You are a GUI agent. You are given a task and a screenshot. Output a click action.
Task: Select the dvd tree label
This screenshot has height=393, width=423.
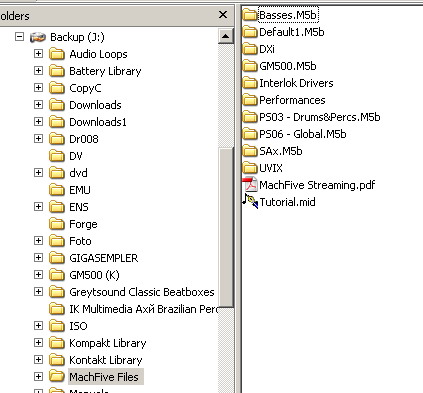[x=78, y=173]
